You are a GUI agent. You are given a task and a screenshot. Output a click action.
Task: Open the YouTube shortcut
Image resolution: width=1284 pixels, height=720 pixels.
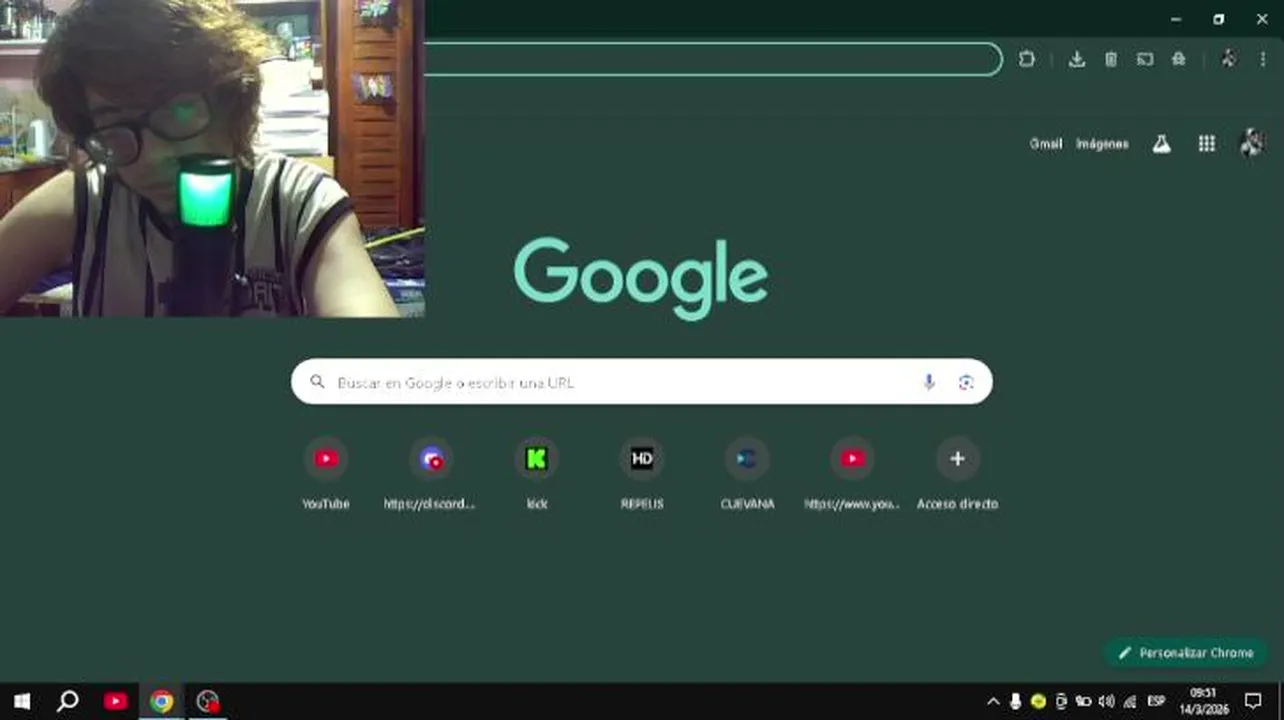coord(326,474)
